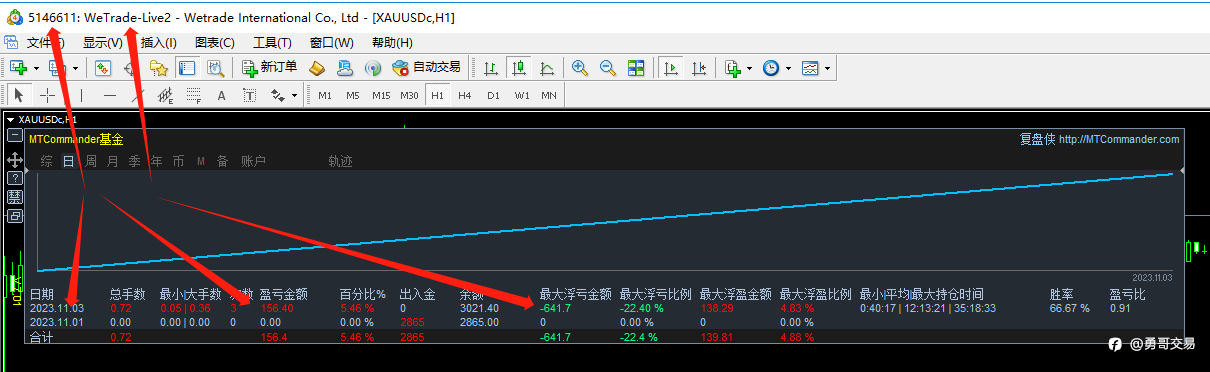Switch to M15 timeframe
Image resolution: width=1210 pixels, height=372 pixels.
(381, 95)
